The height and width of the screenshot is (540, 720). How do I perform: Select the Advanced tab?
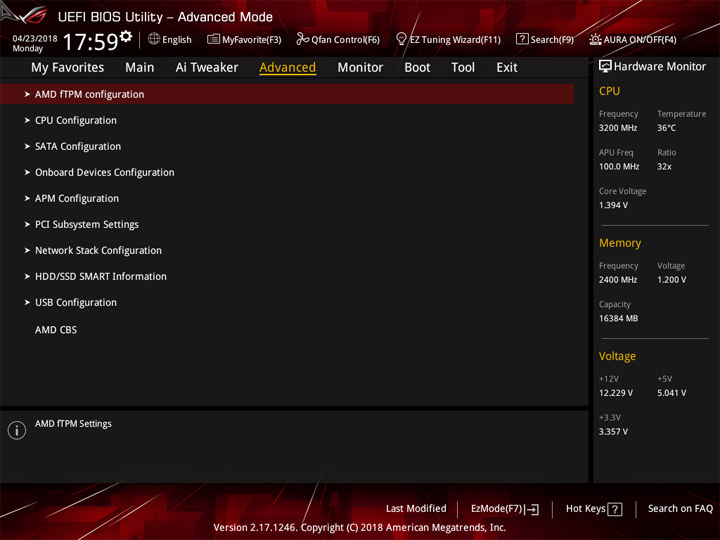coord(287,68)
